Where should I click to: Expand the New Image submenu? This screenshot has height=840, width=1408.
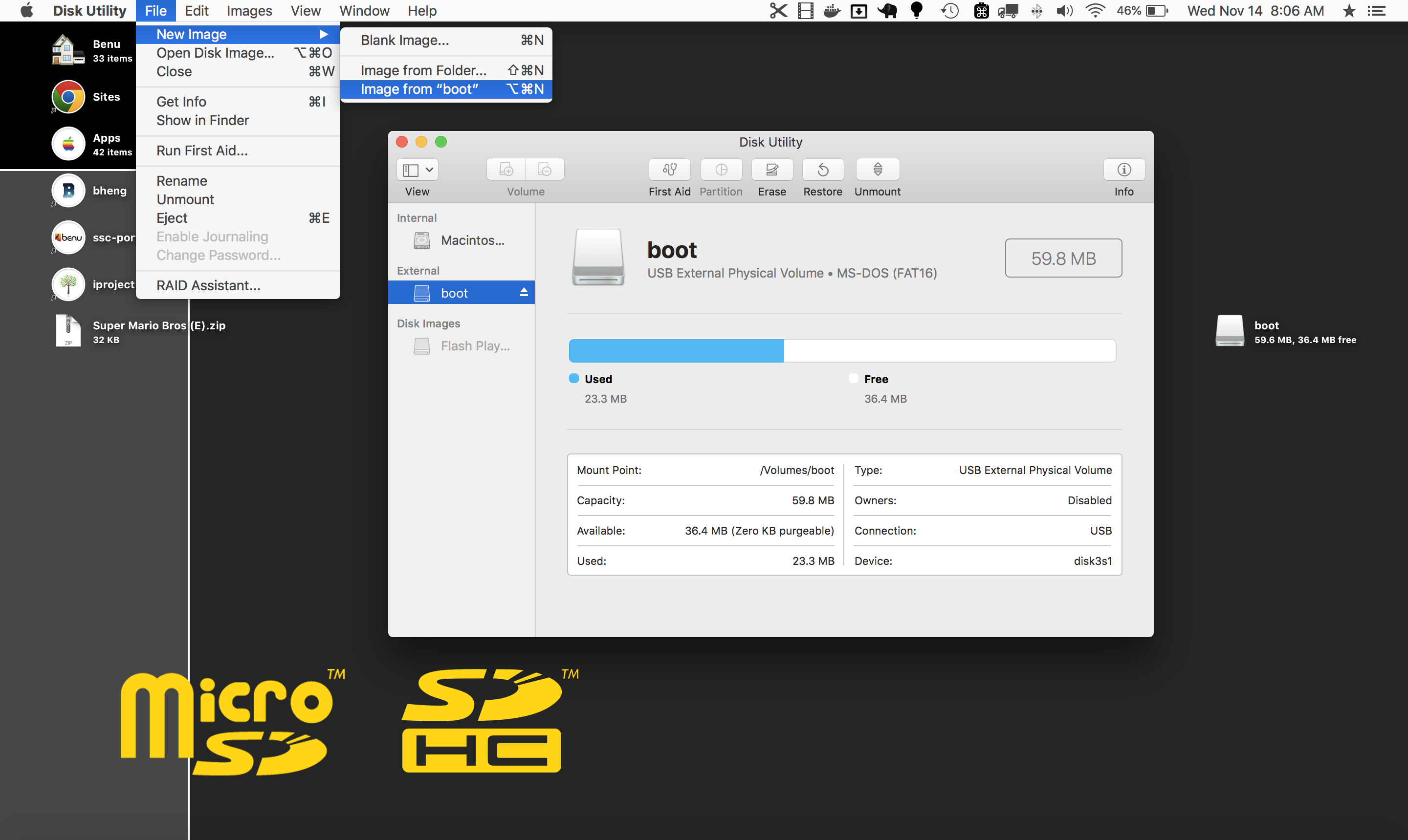pyautogui.click(x=238, y=34)
